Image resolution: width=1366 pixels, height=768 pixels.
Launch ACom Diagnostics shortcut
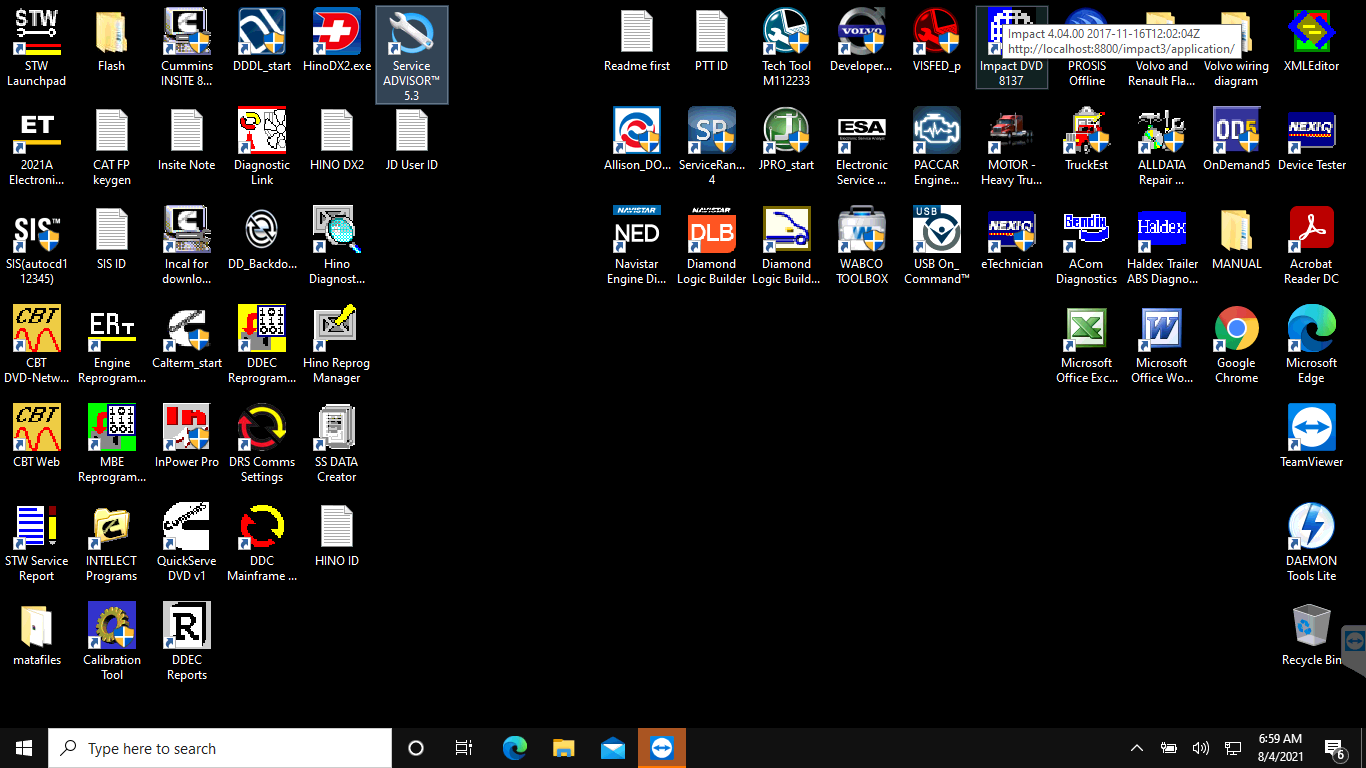[1087, 245]
